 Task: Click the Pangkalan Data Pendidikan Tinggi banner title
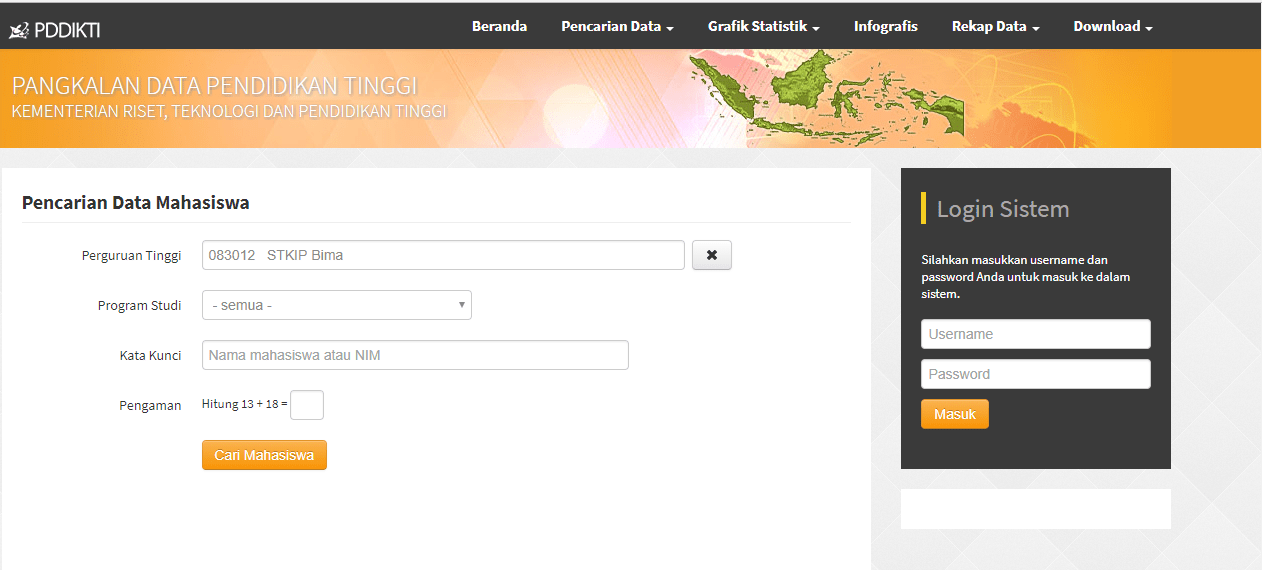tap(214, 85)
